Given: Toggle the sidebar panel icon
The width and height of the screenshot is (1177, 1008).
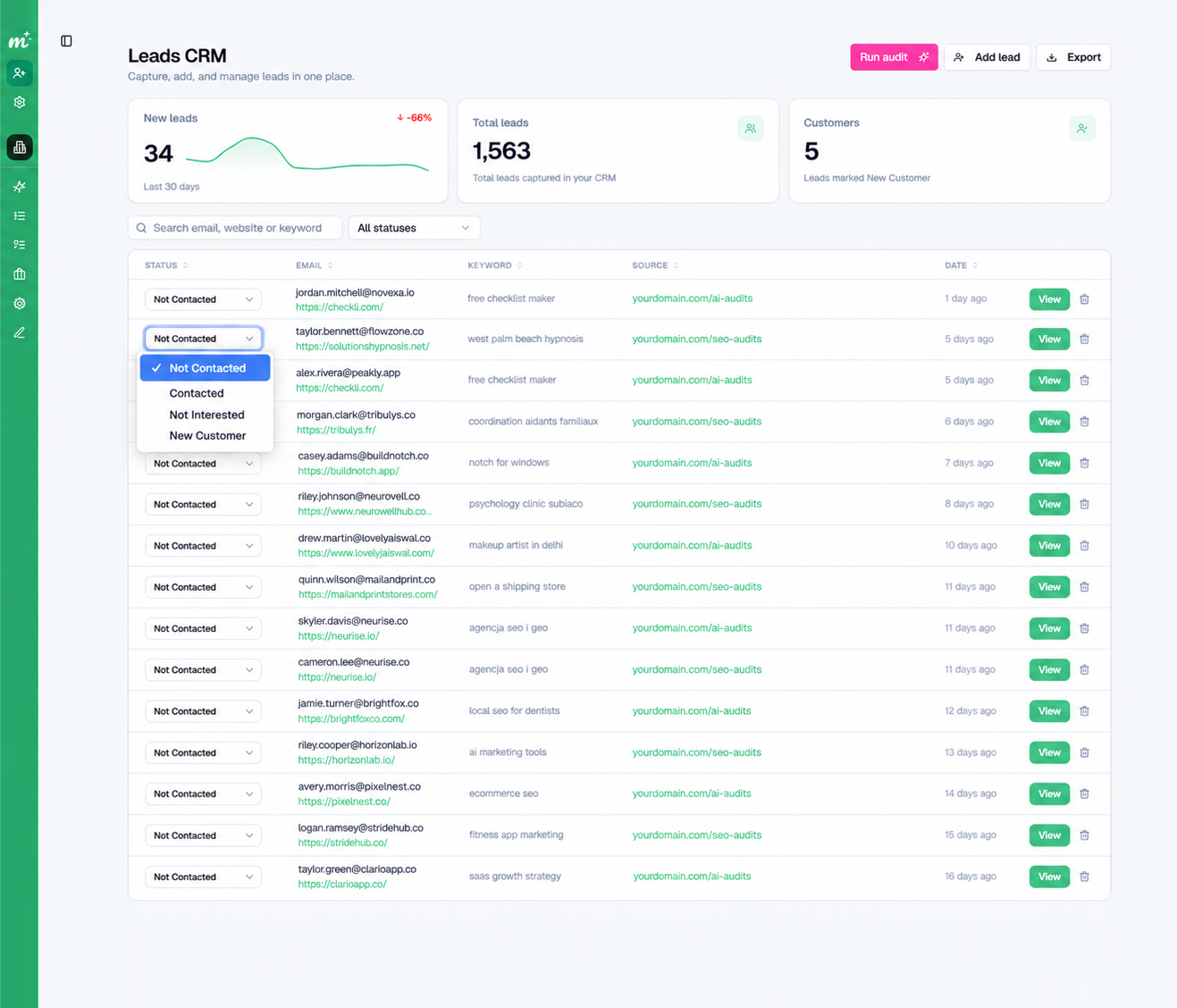Looking at the screenshot, I should tap(66, 41).
